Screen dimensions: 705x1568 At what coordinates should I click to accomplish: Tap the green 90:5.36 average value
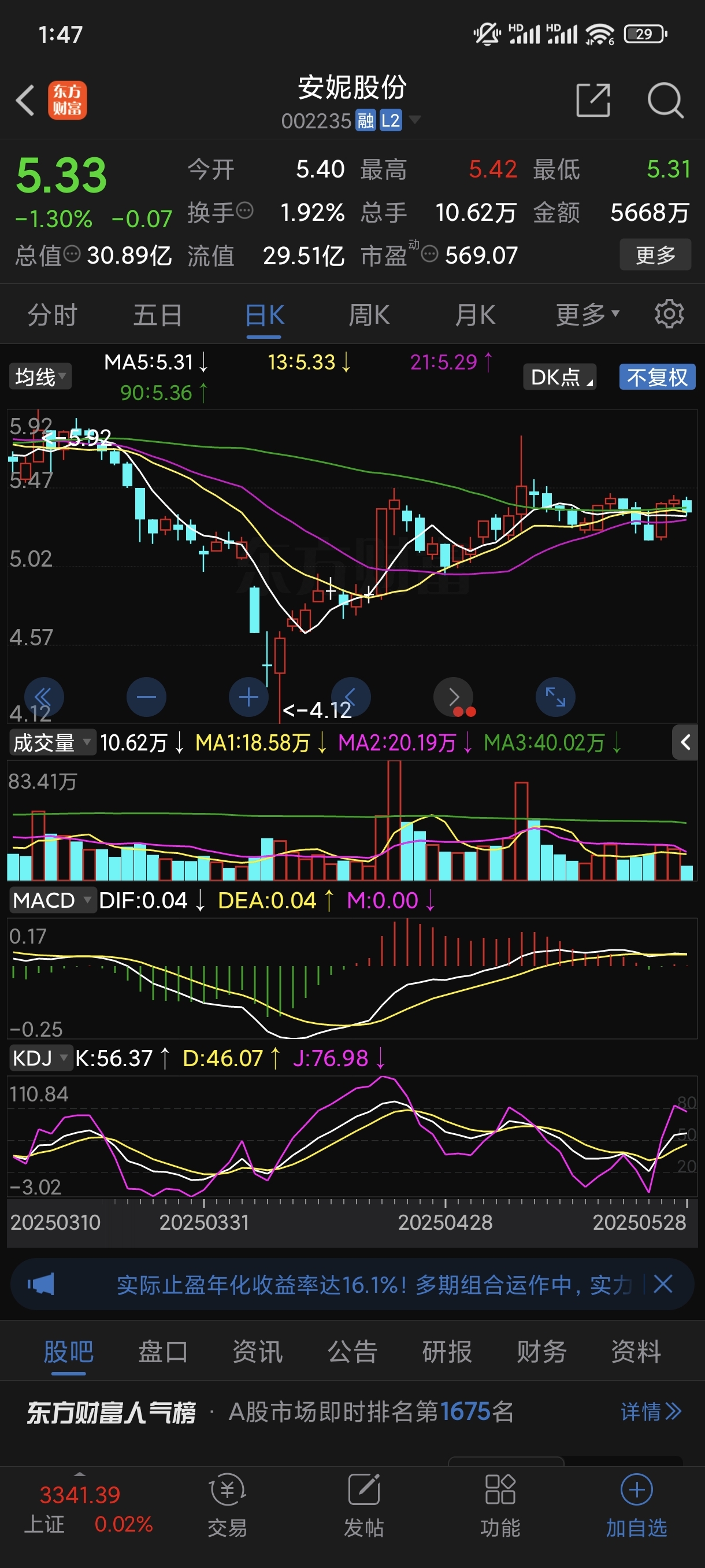click(x=164, y=393)
